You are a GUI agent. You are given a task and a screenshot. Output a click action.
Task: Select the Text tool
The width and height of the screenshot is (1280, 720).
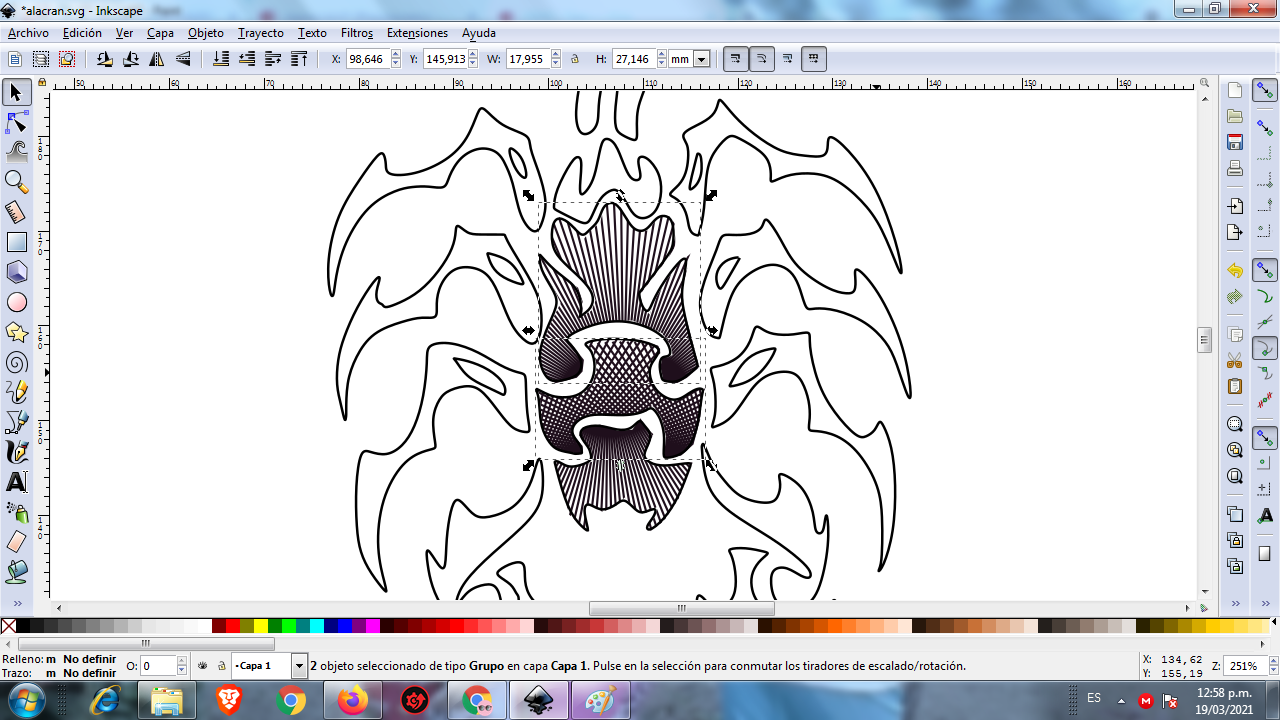16,482
